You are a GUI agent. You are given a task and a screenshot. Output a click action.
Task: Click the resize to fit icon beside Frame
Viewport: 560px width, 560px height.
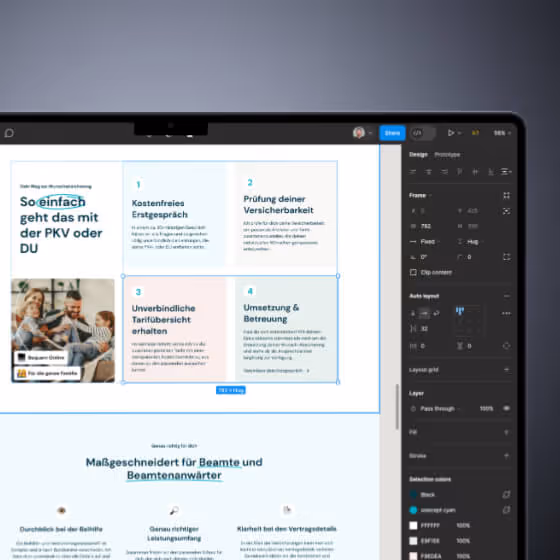pos(506,195)
